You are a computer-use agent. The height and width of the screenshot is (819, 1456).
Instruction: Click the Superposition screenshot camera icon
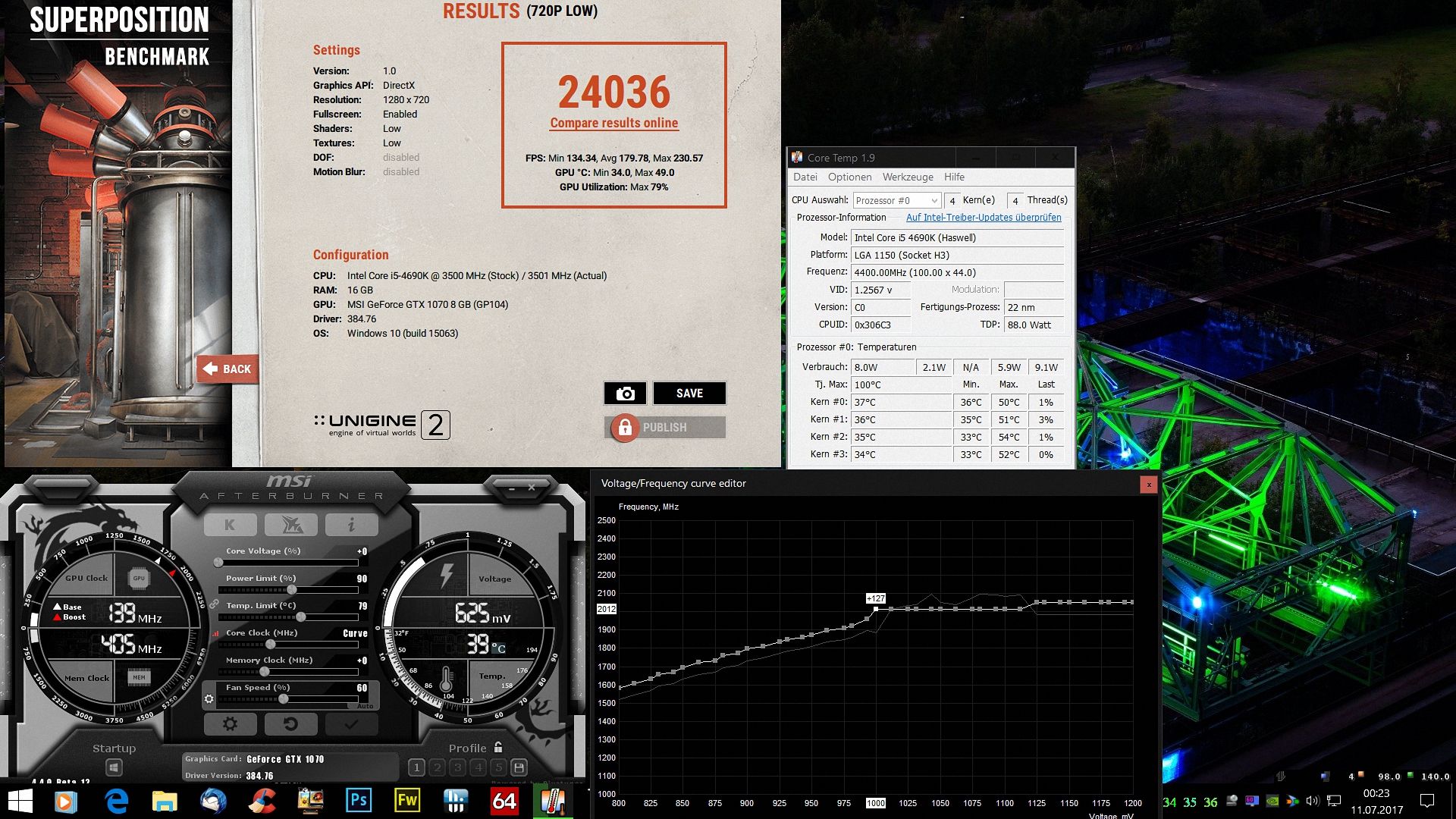(625, 394)
